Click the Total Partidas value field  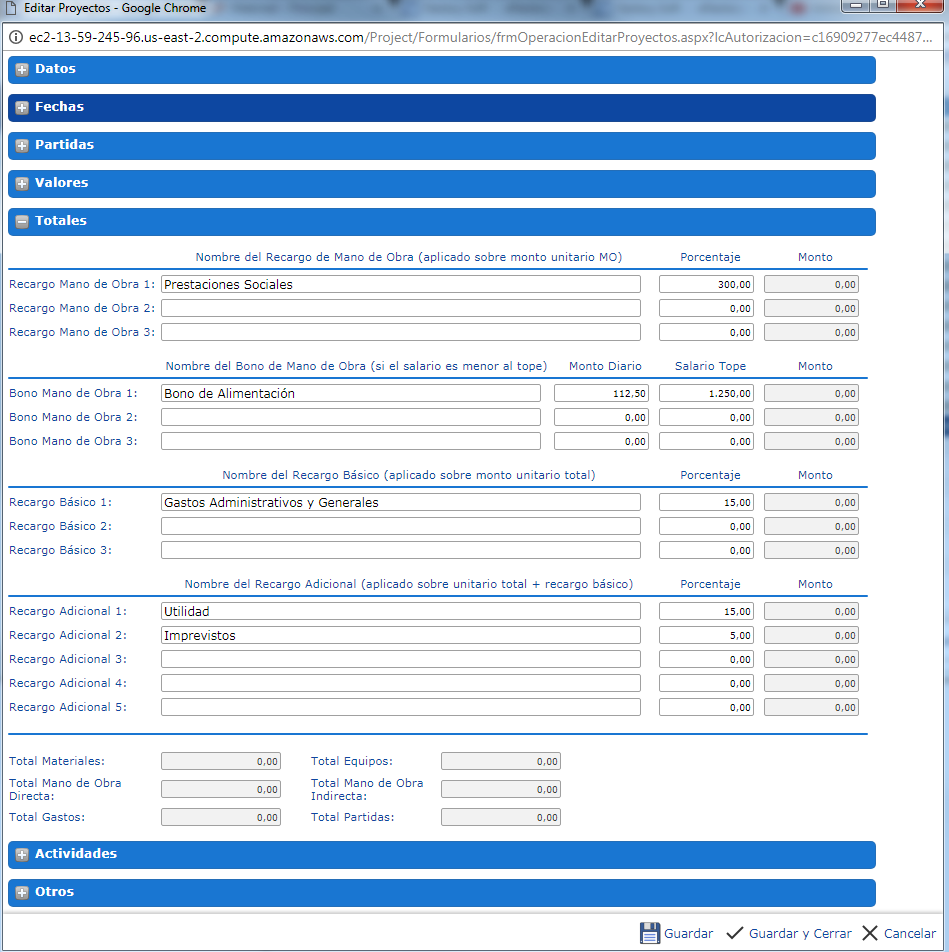pos(501,817)
